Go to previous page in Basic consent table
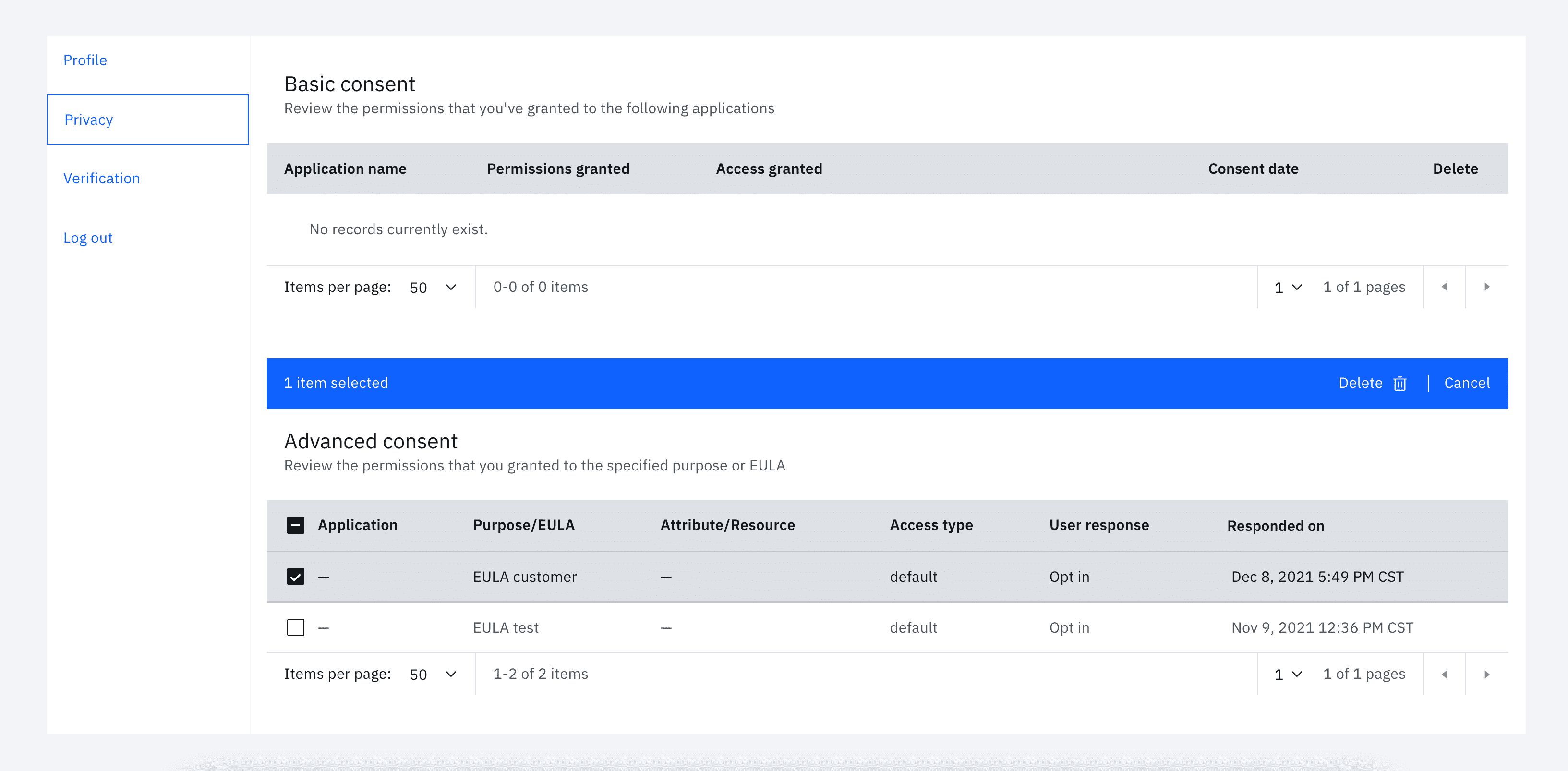The image size is (1568, 771). [1445, 287]
